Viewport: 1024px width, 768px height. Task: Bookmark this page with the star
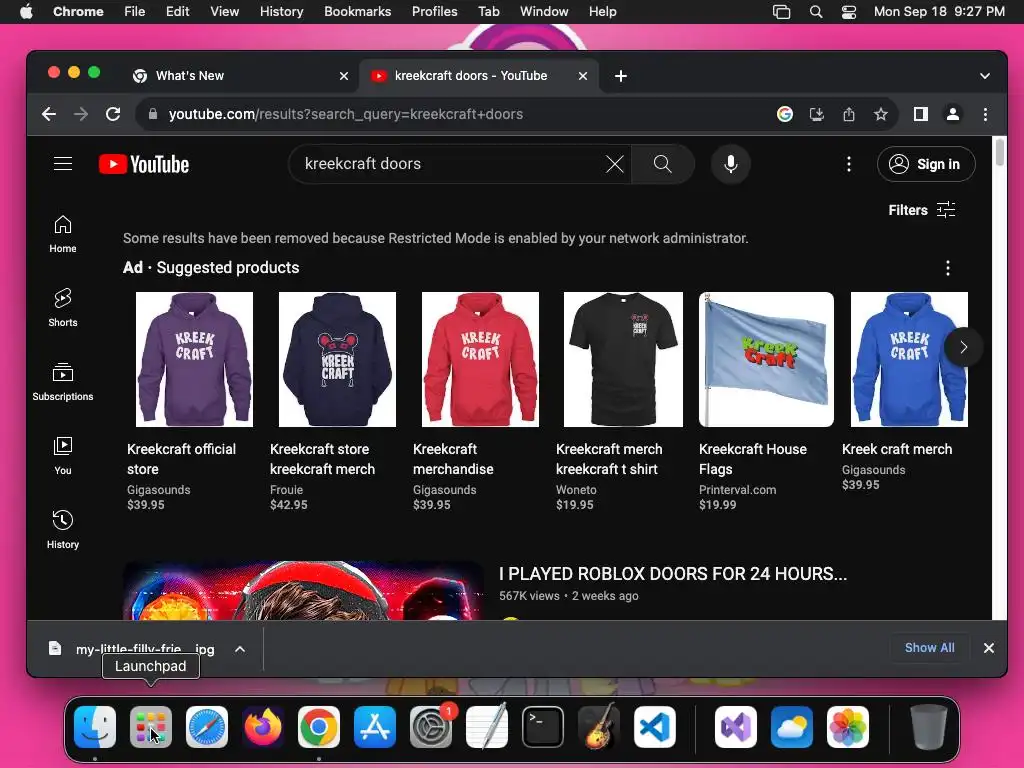pos(880,114)
